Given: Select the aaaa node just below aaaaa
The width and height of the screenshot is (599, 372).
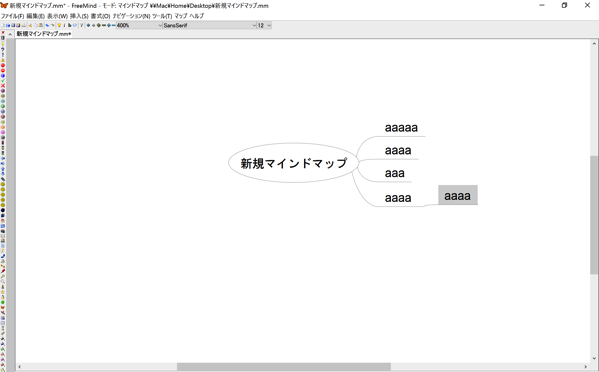Looking at the screenshot, I should [398, 150].
